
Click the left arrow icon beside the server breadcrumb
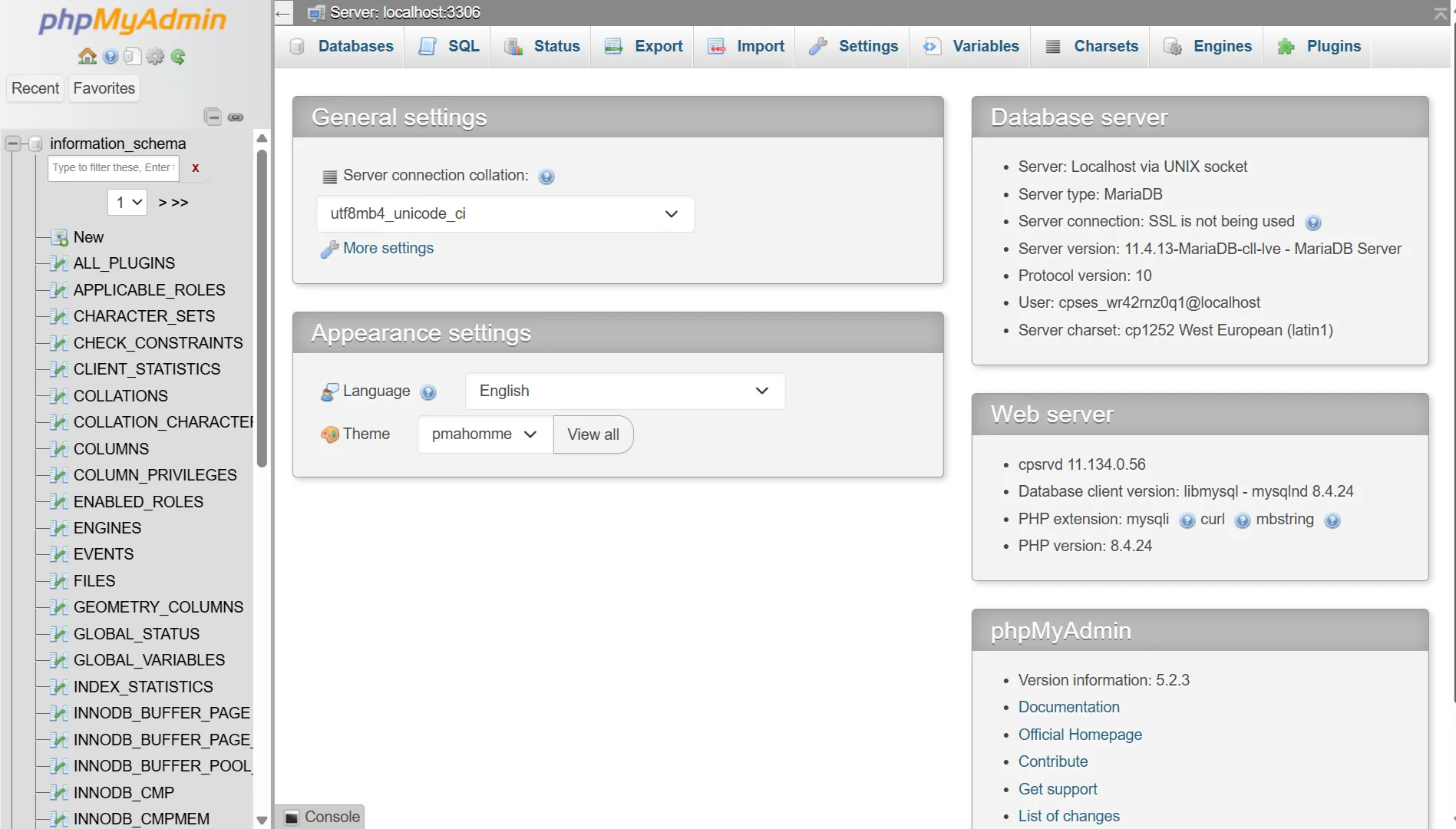point(282,13)
